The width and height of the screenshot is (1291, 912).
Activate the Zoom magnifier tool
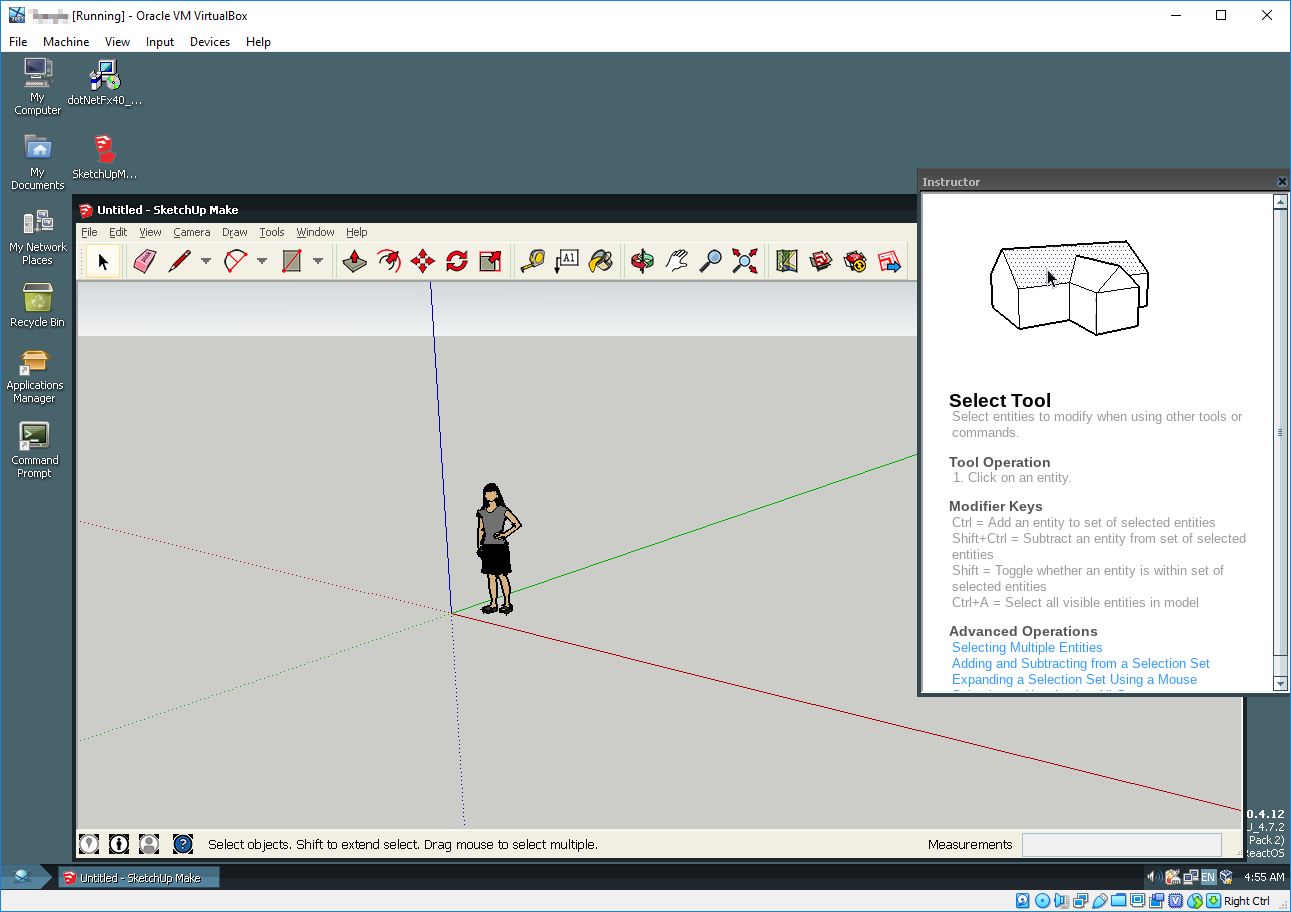click(x=710, y=262)
